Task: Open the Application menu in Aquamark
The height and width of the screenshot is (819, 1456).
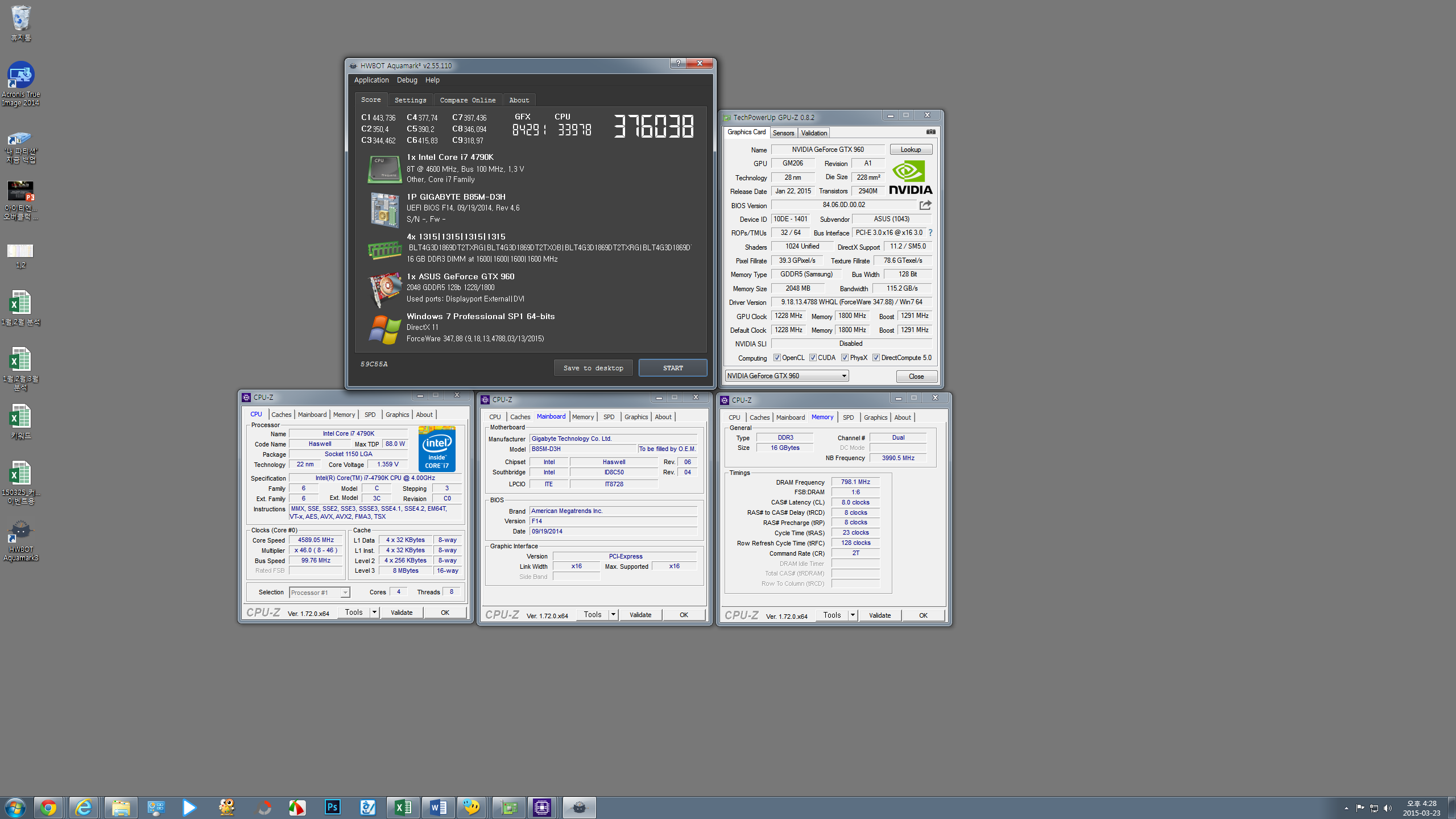Action: (x=371, y=80)
